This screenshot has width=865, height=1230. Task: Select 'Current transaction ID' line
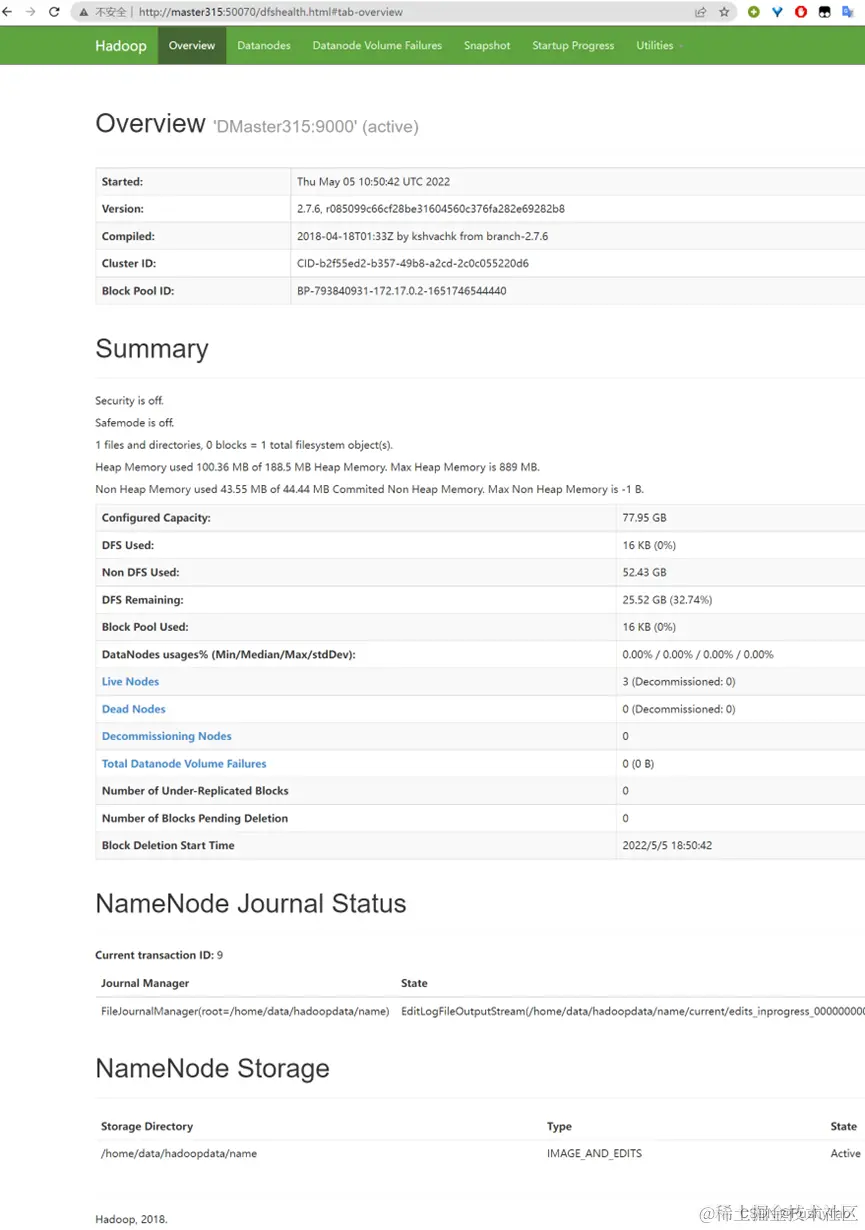[159, 956]
